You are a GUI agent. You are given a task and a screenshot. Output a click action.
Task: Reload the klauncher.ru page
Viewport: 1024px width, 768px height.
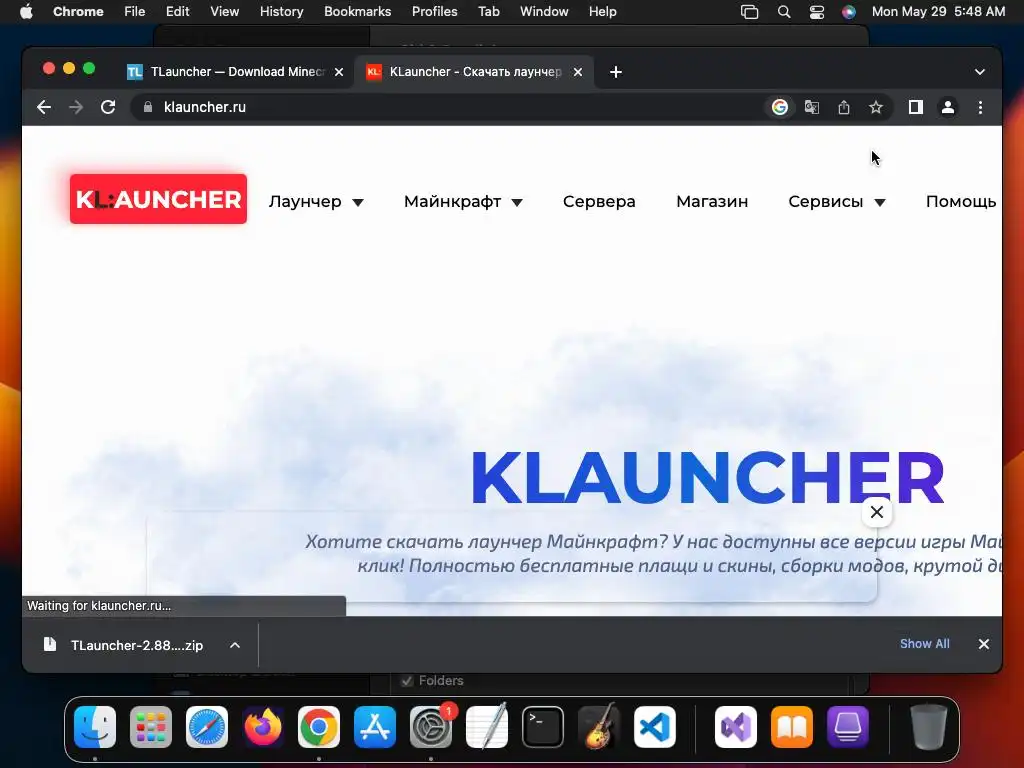(108, 107)
